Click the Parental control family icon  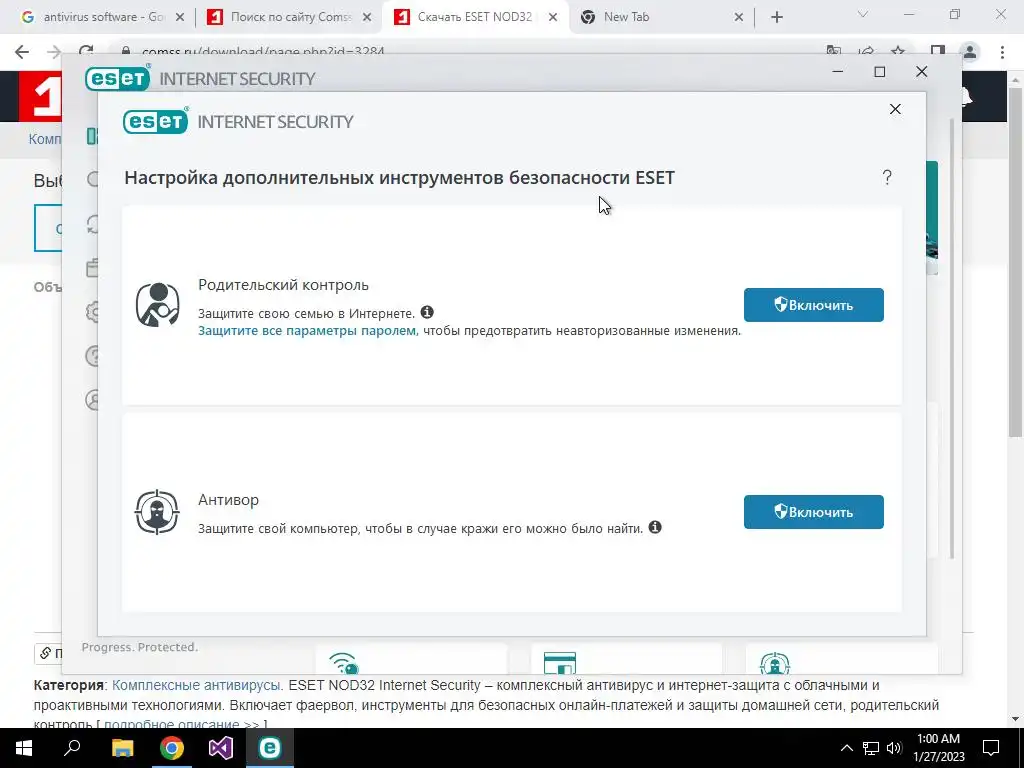click(x=157, y=304)
